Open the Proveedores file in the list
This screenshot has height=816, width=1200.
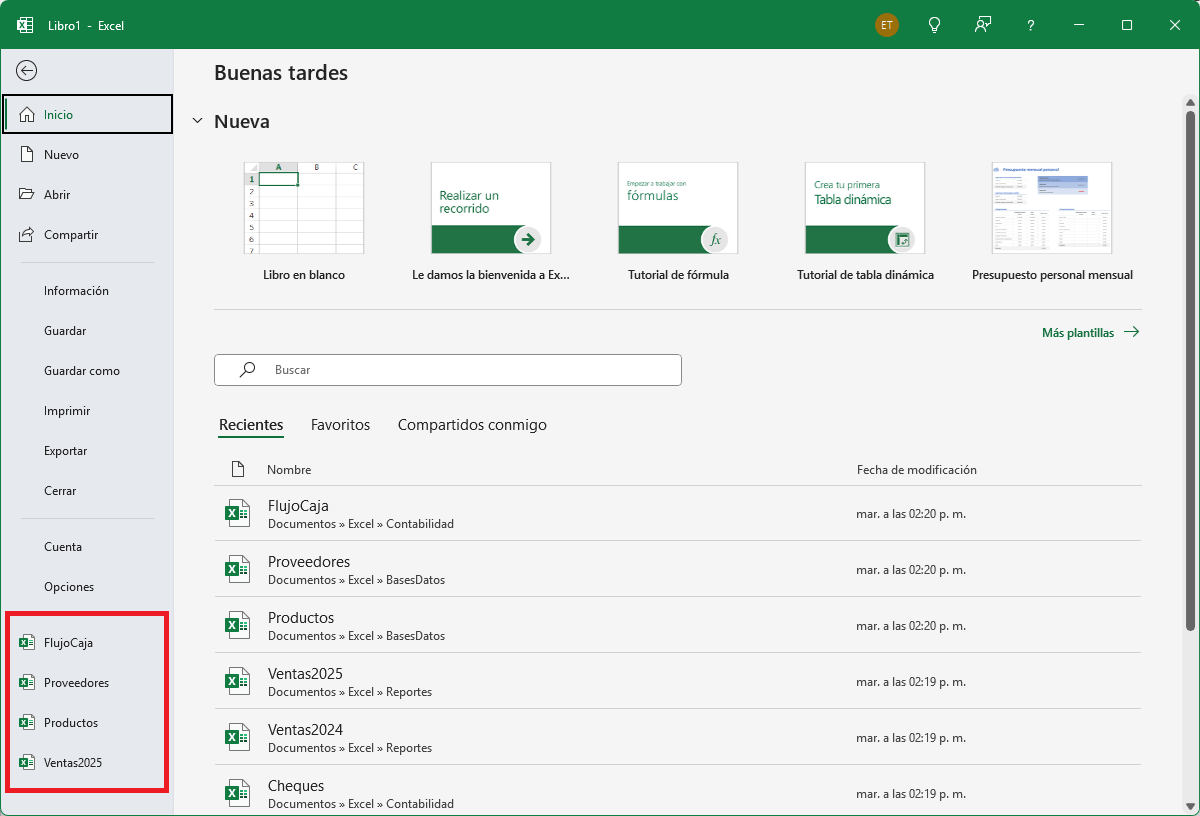678,570
